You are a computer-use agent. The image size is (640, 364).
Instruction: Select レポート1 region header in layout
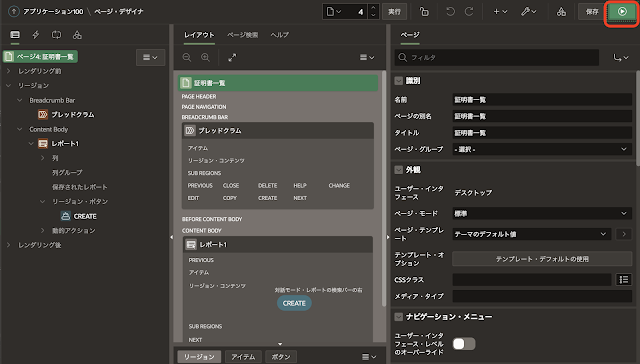tap(278, 244)
